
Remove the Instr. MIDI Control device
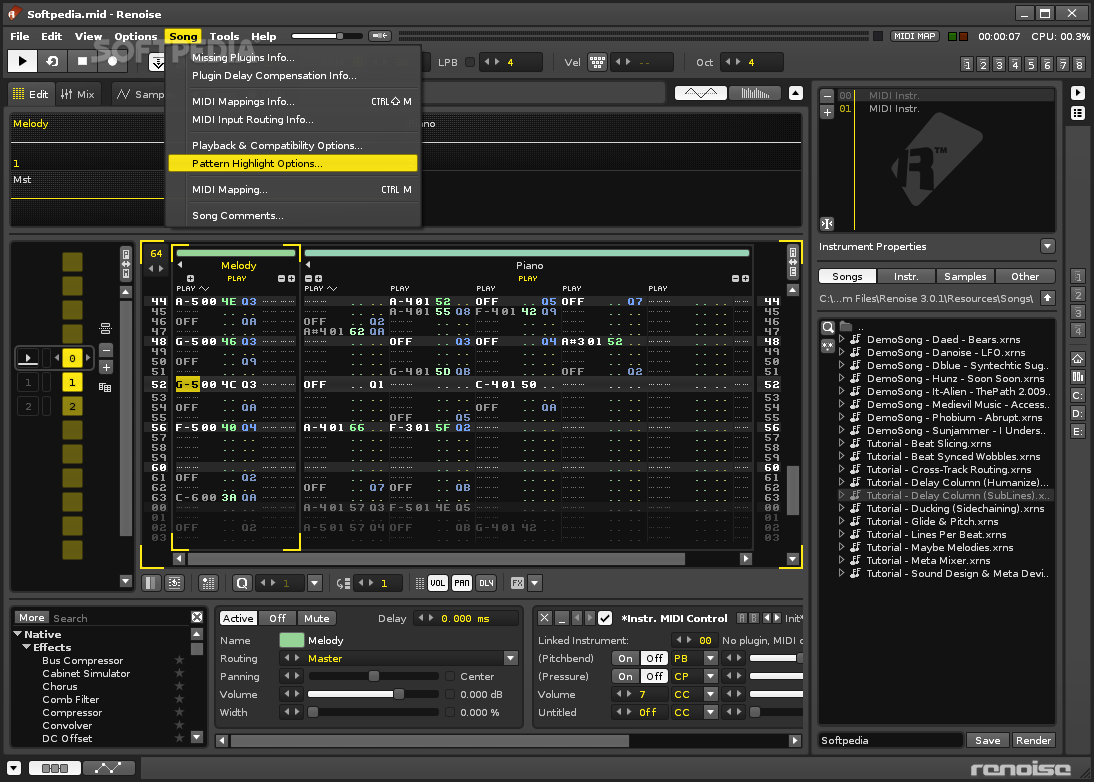pos(544,618)
